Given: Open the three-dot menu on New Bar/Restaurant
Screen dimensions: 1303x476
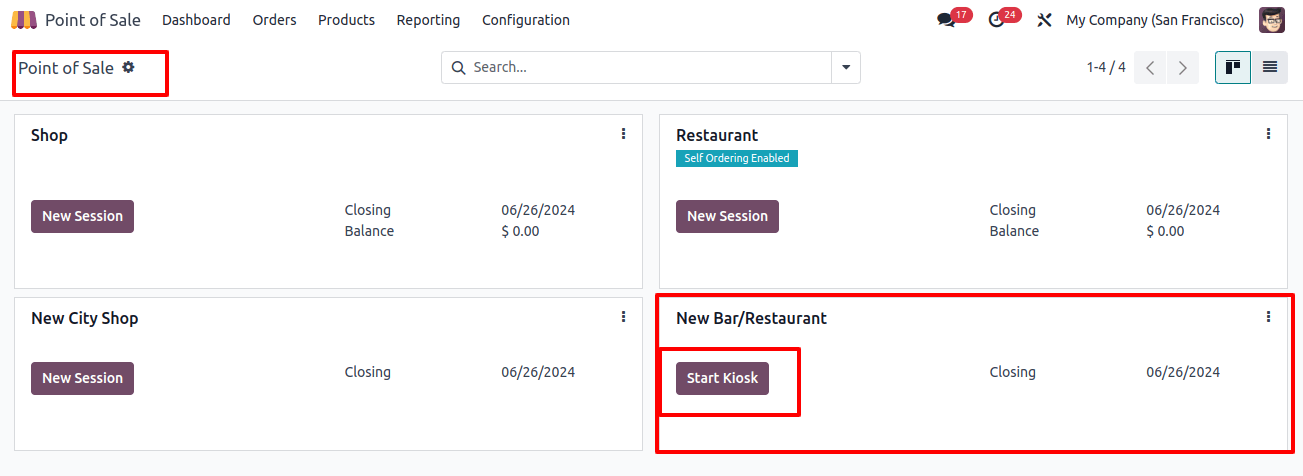Looking at the screenshot, I should tap(1268, 316).
